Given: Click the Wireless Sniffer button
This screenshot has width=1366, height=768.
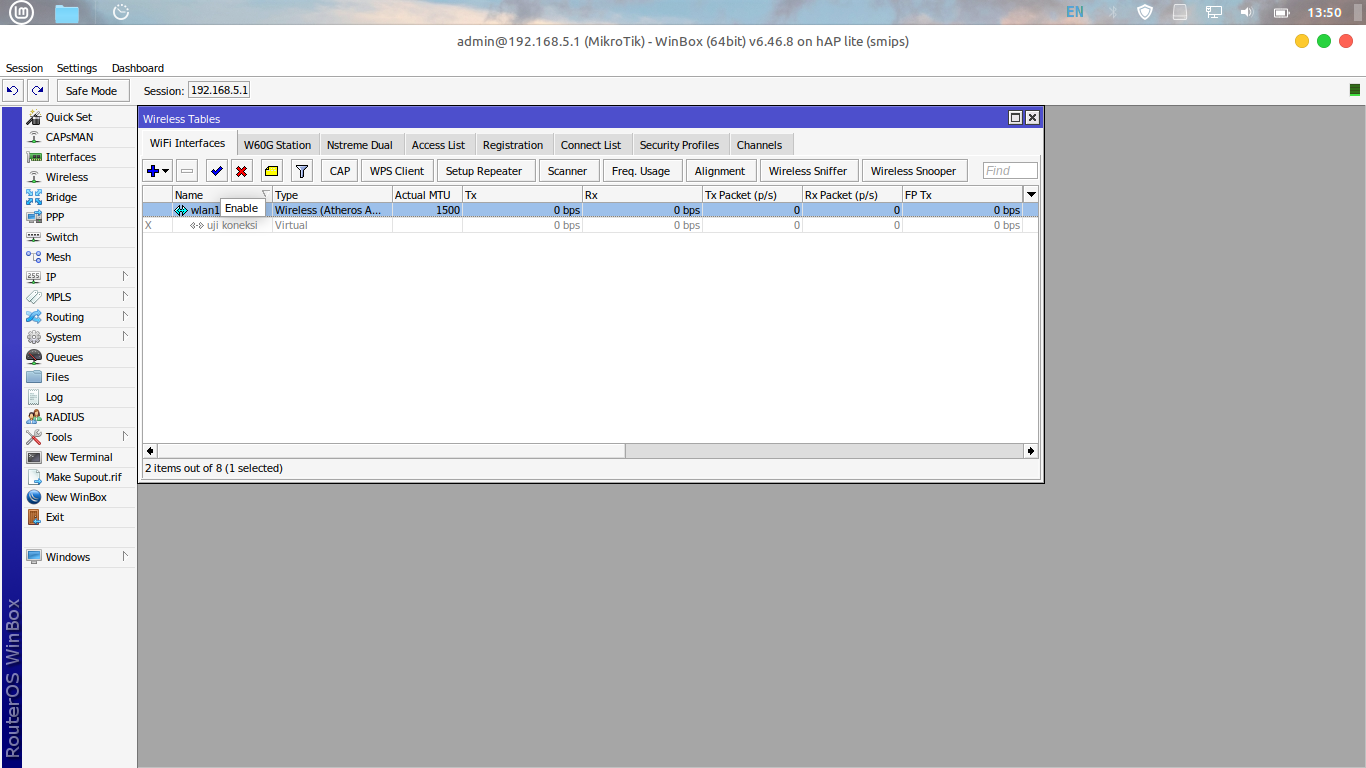Looking at the screenshot, I should tap(808, 171).
